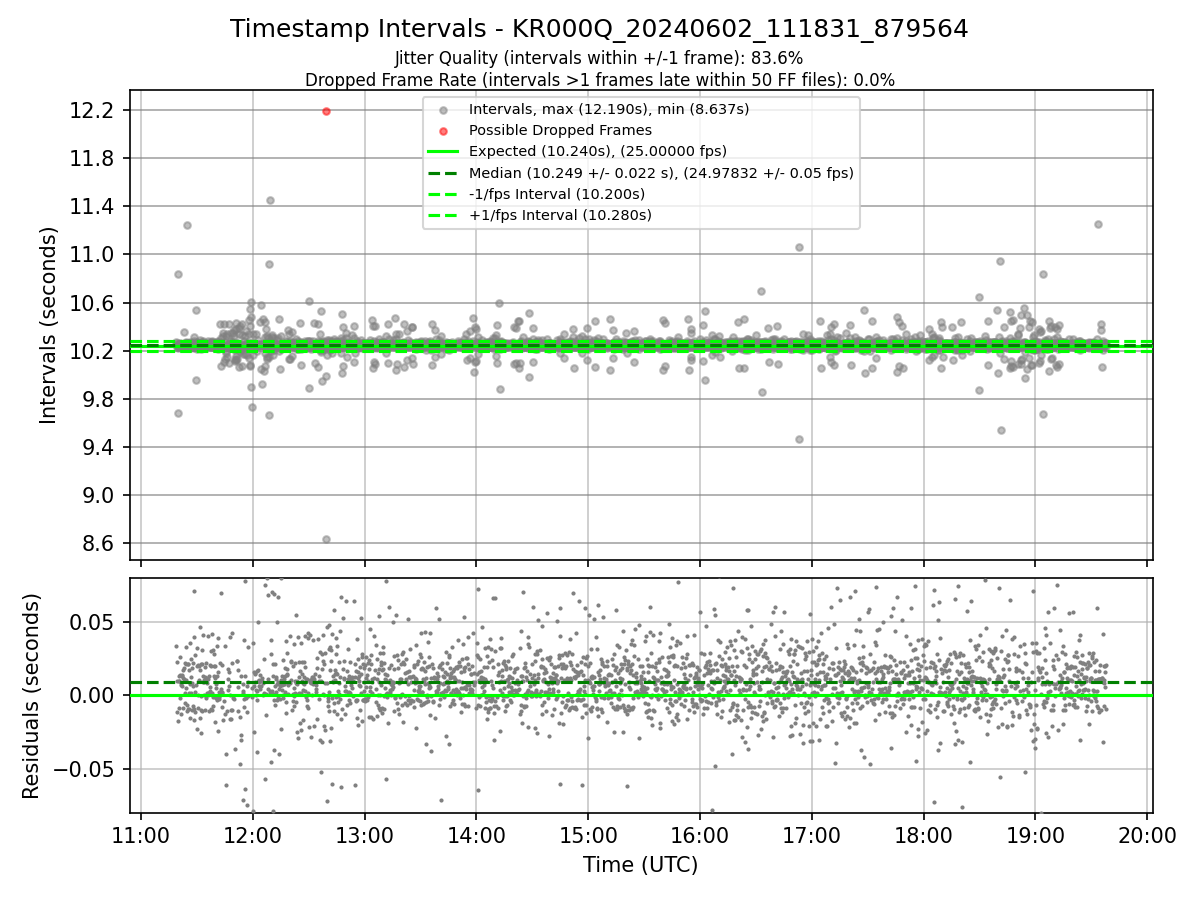Viewport: 1200px width, 900px height.
Task: Click legend entry 'Expected (10.240s), (25.00000 fps)'
Action: (597, 151)
